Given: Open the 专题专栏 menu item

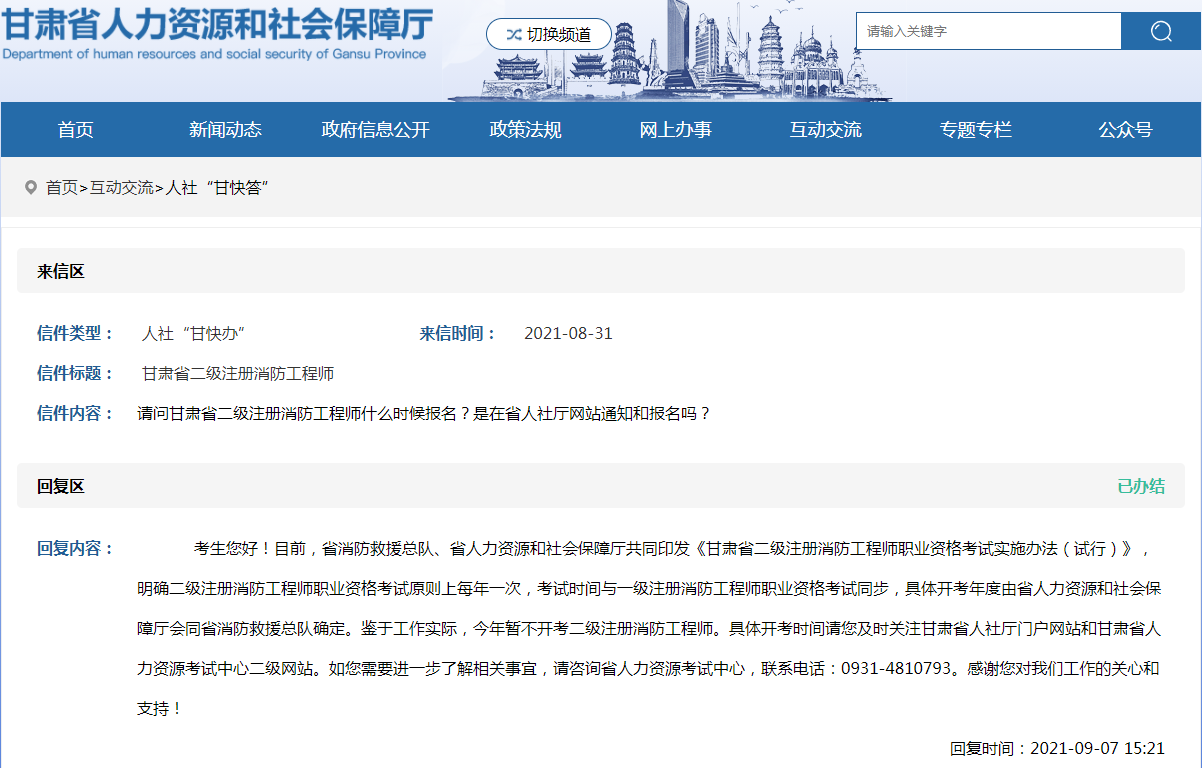Looking at the screenshot, I should coord(975,129).
